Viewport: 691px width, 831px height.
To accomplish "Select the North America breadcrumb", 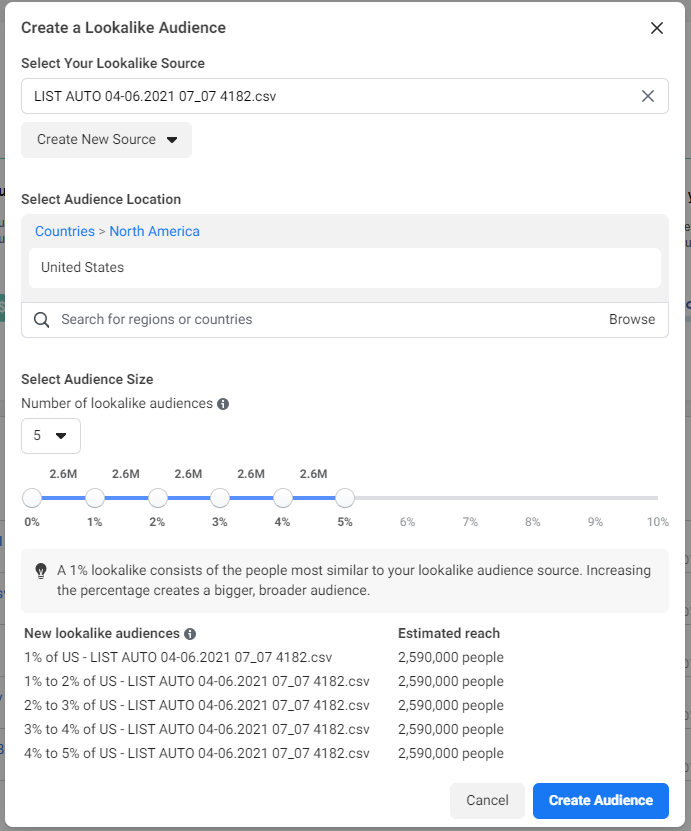I will point(154,231).
